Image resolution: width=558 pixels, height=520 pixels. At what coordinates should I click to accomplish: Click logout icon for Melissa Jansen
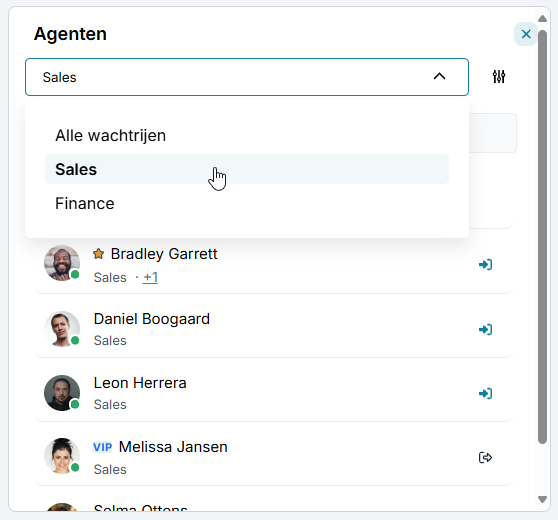click(x=485, y=457)
